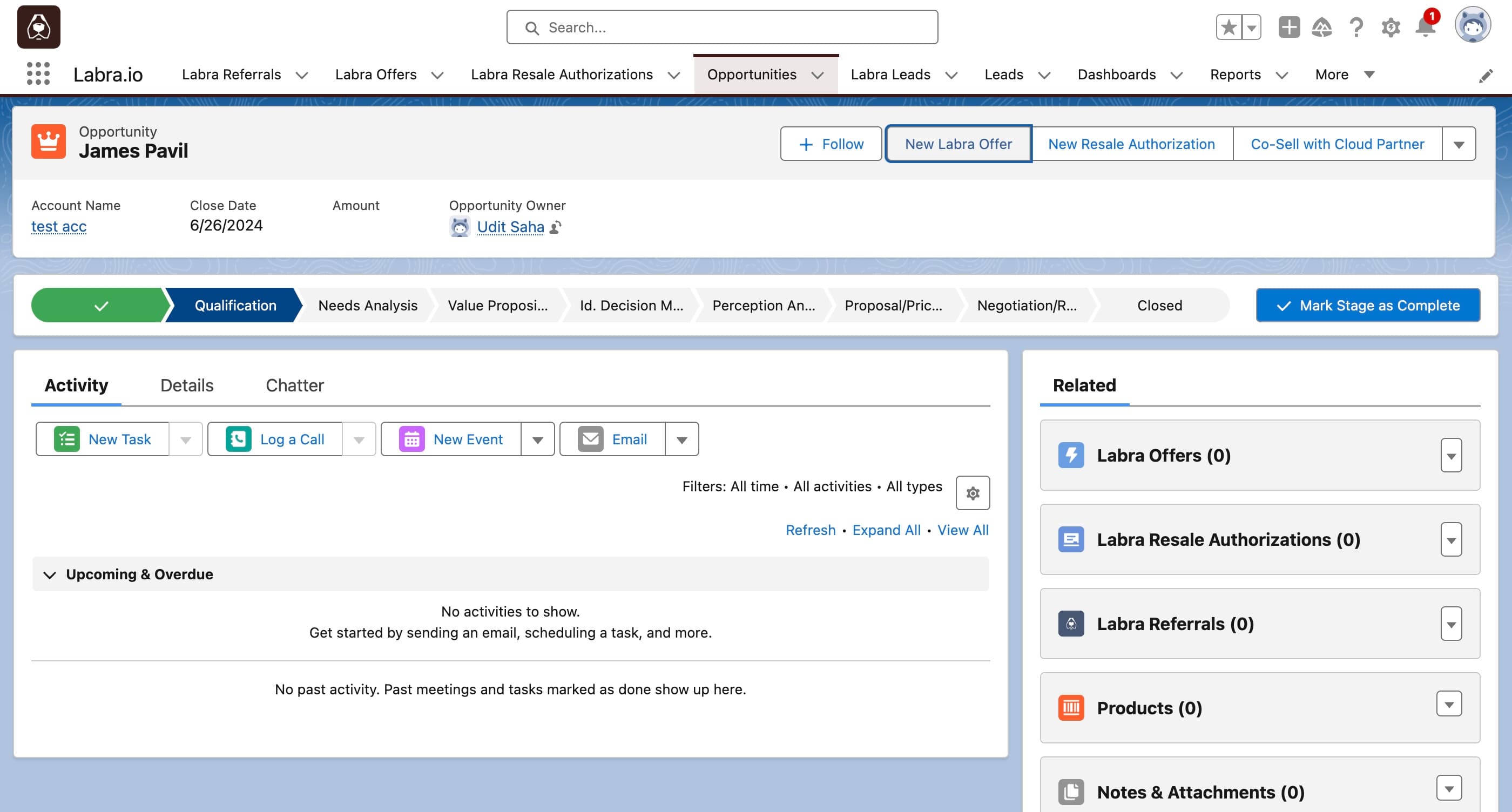Click the Log a Call phone icon
The image size is (1512, 812).
tap(238, 439)
